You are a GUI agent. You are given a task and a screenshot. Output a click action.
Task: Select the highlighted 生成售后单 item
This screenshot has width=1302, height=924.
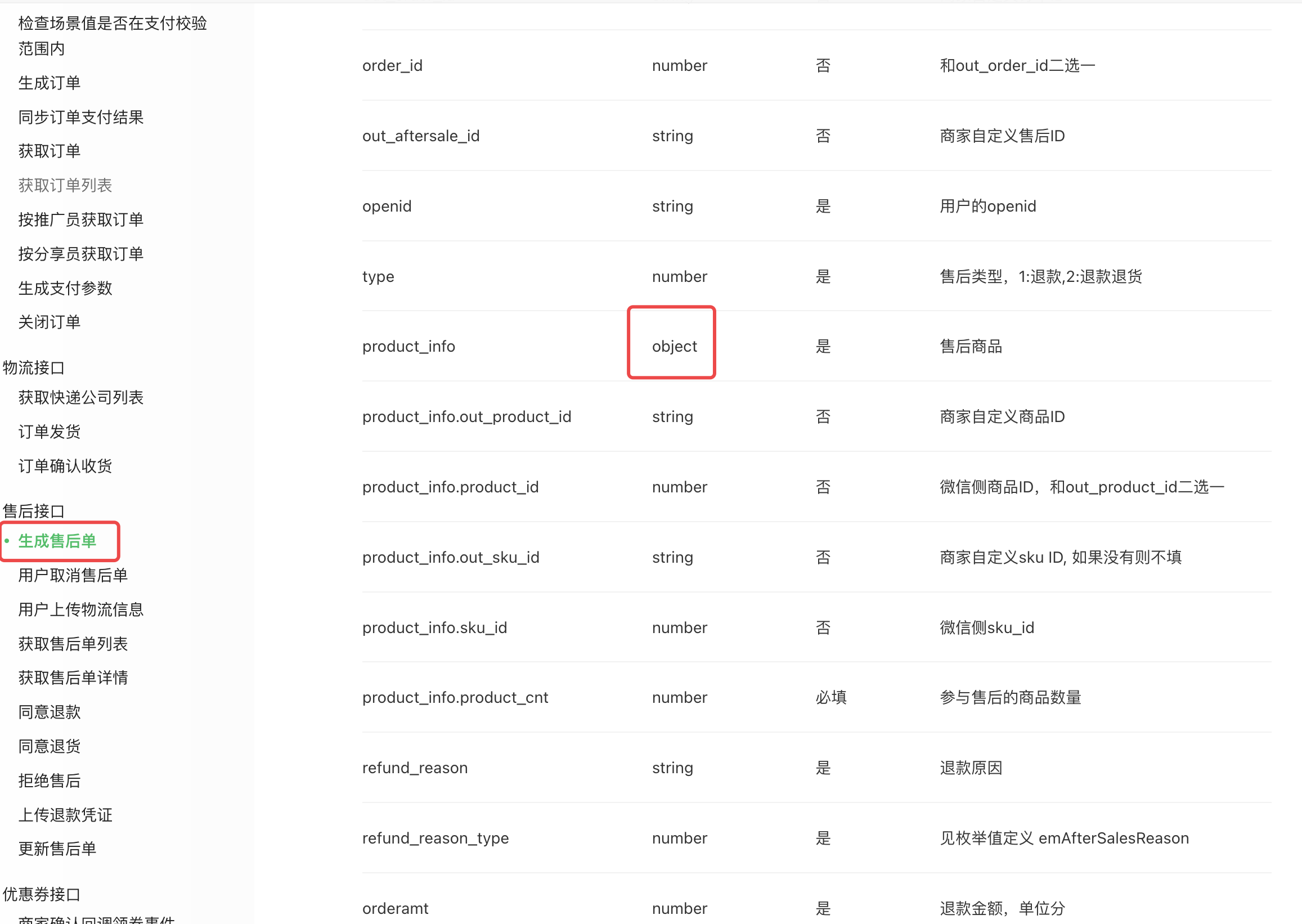pos(57,541)
